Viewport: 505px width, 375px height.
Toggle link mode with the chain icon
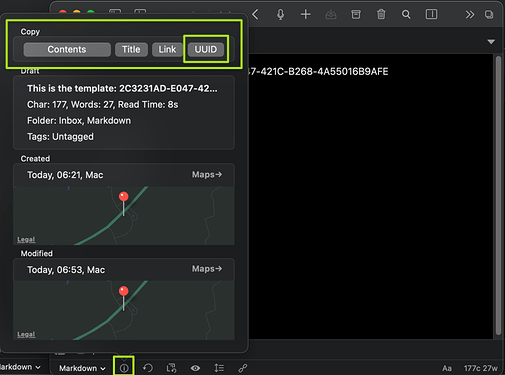click(243, 368)
